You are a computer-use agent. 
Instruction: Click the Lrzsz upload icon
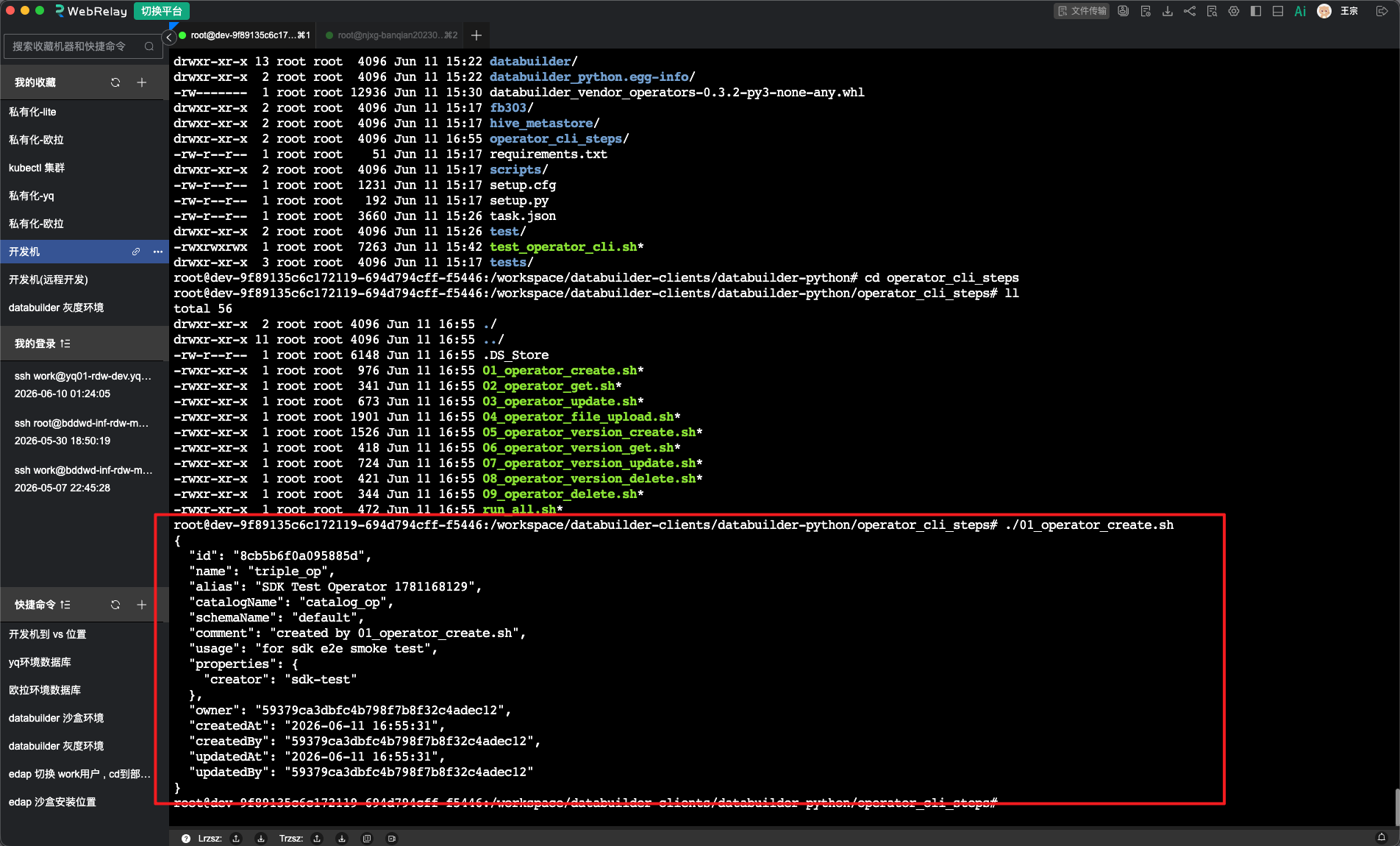pos(236,838)
